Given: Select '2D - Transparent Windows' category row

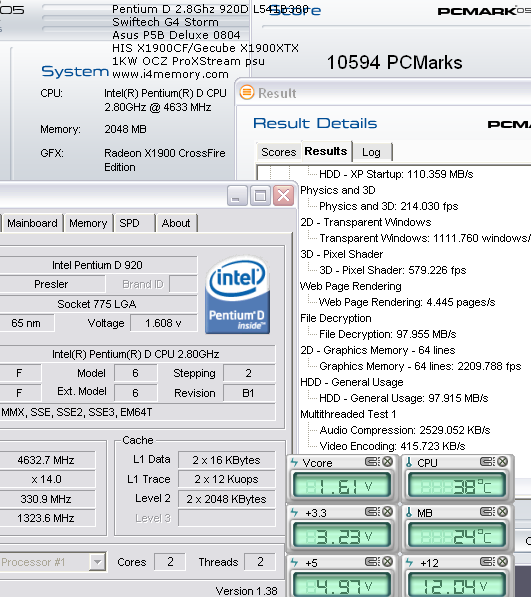Looking at the screenshot, I should [366, 222].
